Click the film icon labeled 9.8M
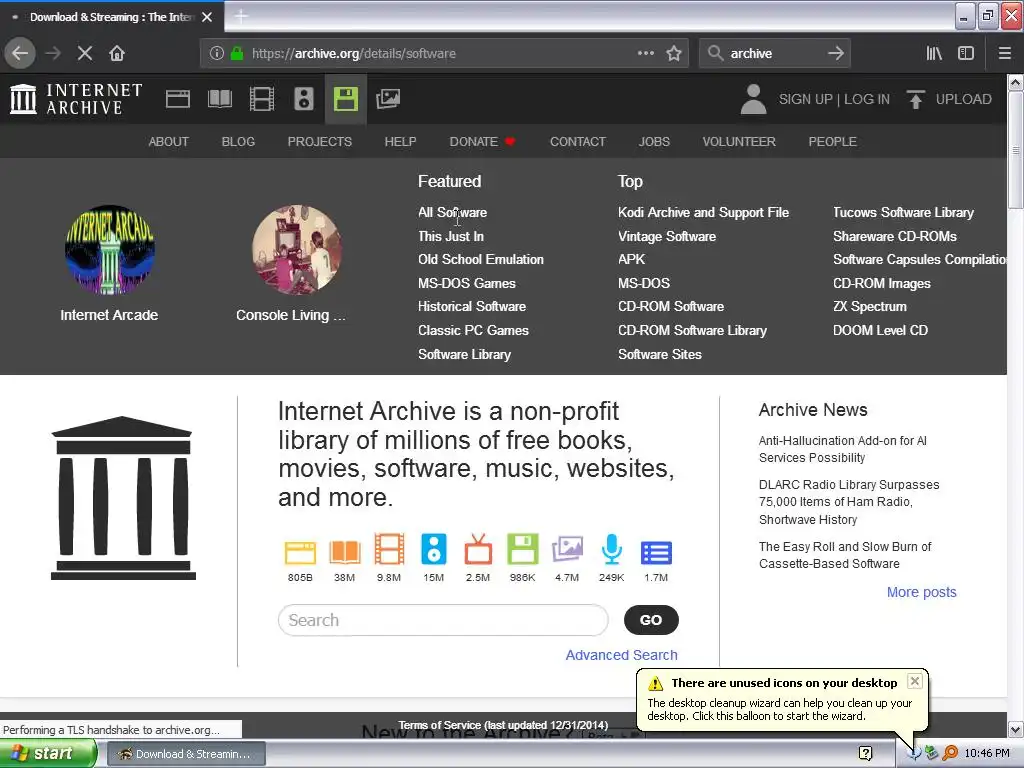The height and width of the screenshot is (768, 1024). [x=389, y=549]
